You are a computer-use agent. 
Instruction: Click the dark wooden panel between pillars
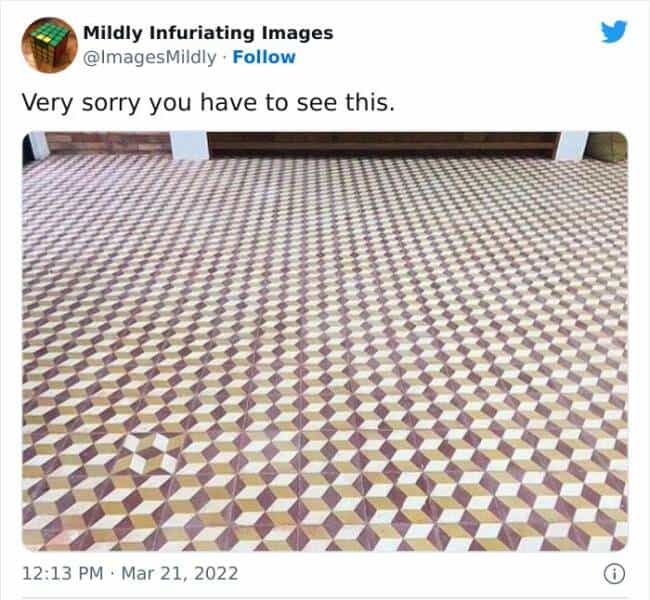[x=383, y=145]
